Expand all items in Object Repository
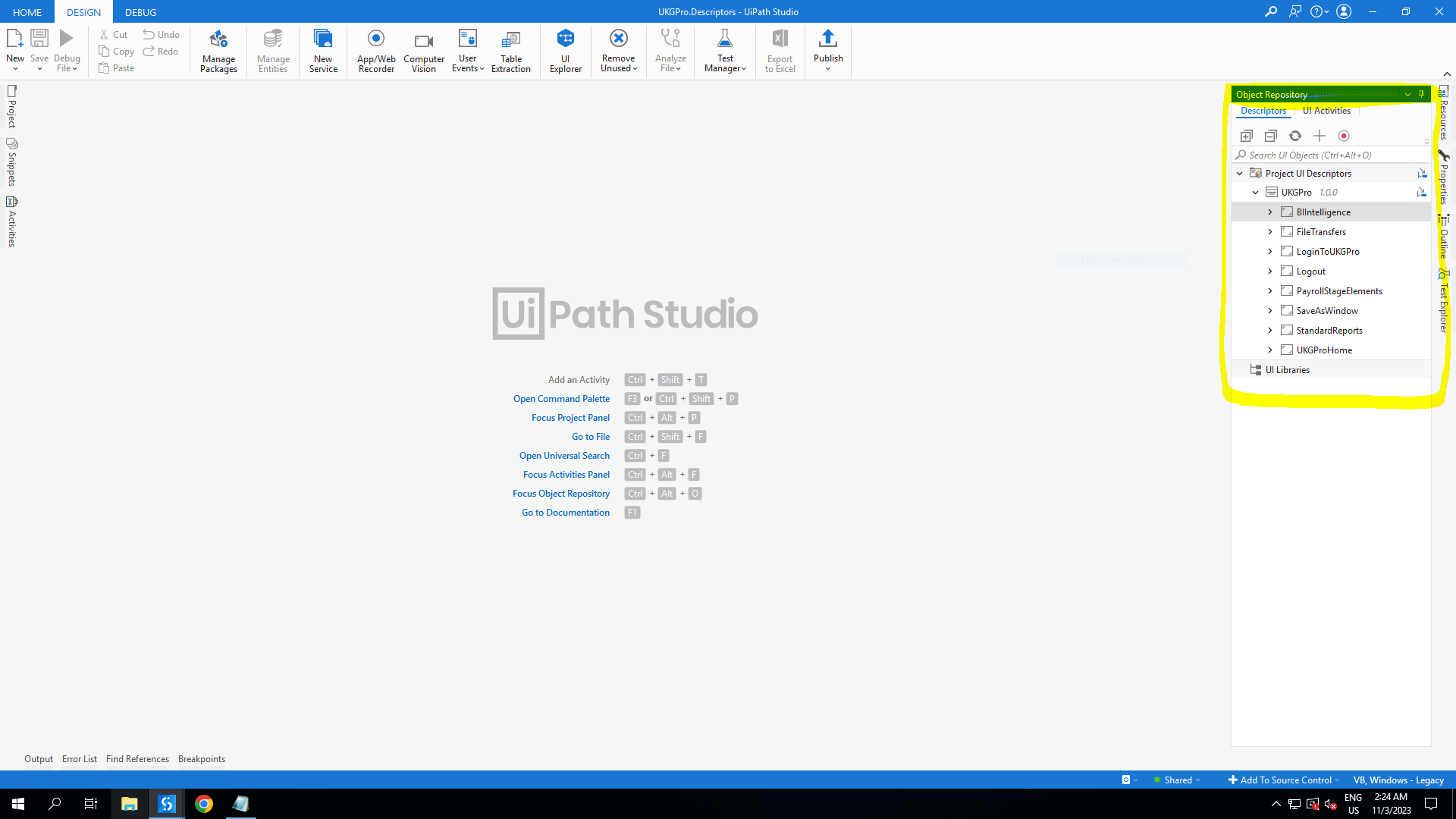 1247,136
